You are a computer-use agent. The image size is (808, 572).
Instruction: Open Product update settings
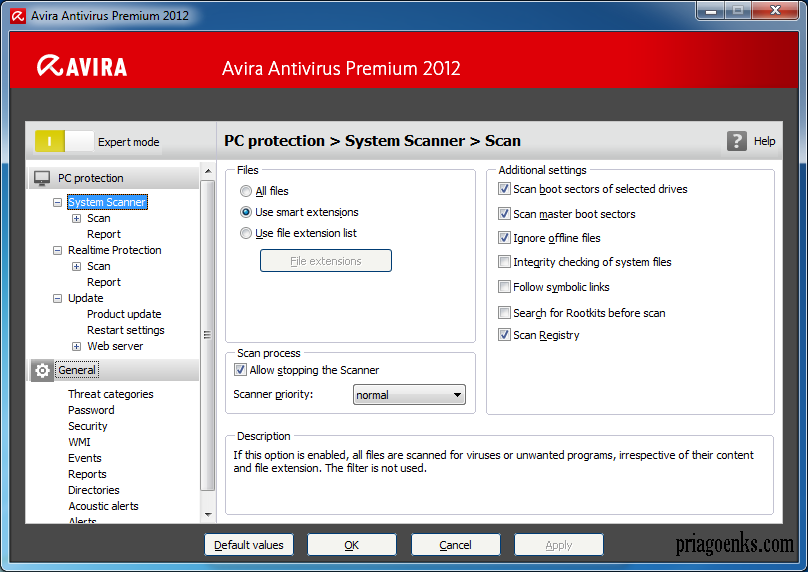click(124, 314)
